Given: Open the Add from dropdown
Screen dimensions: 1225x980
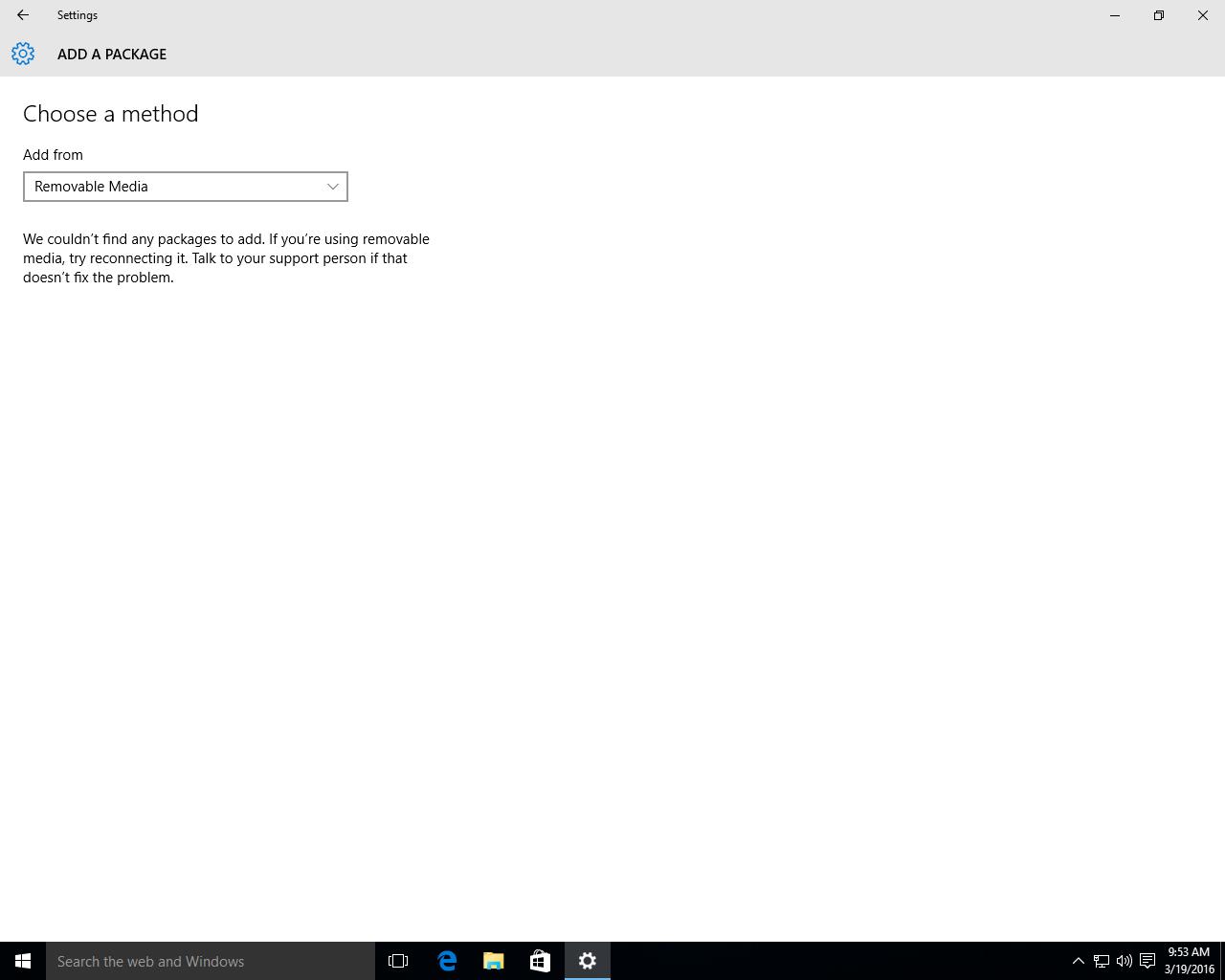Looking at the screenshot, I should click(x=186, y=187).
